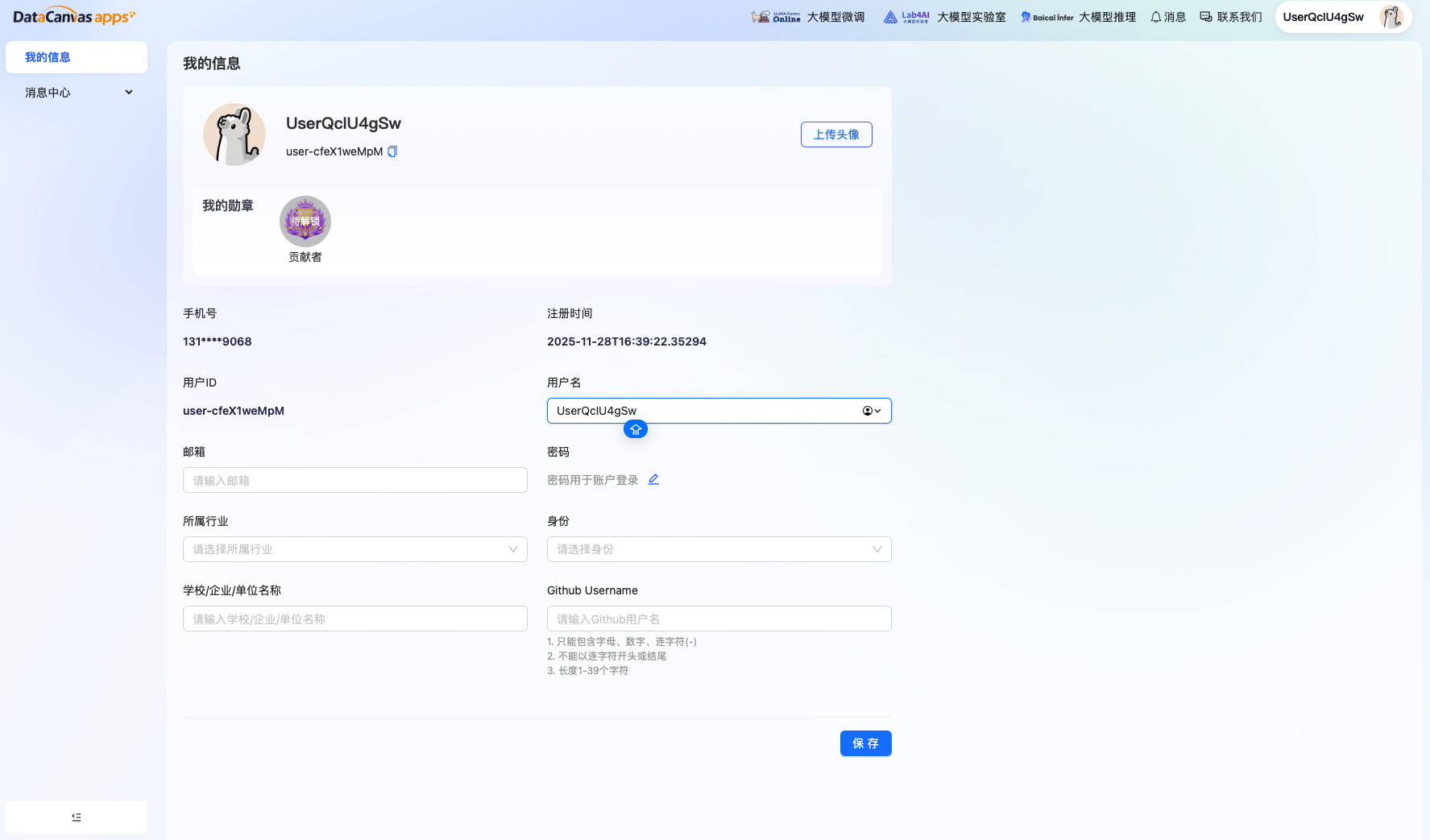The image size is (1430, 840).
Task: Collapse the sidebar with the bottom-left icon
Action: [76, 817]
